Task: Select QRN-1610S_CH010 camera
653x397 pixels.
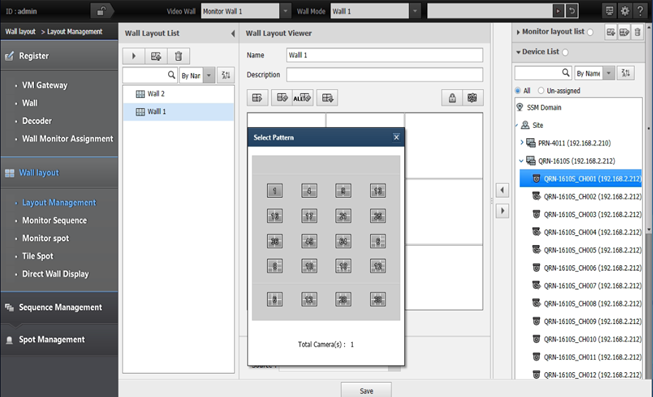Action: (x=586, y=339)
